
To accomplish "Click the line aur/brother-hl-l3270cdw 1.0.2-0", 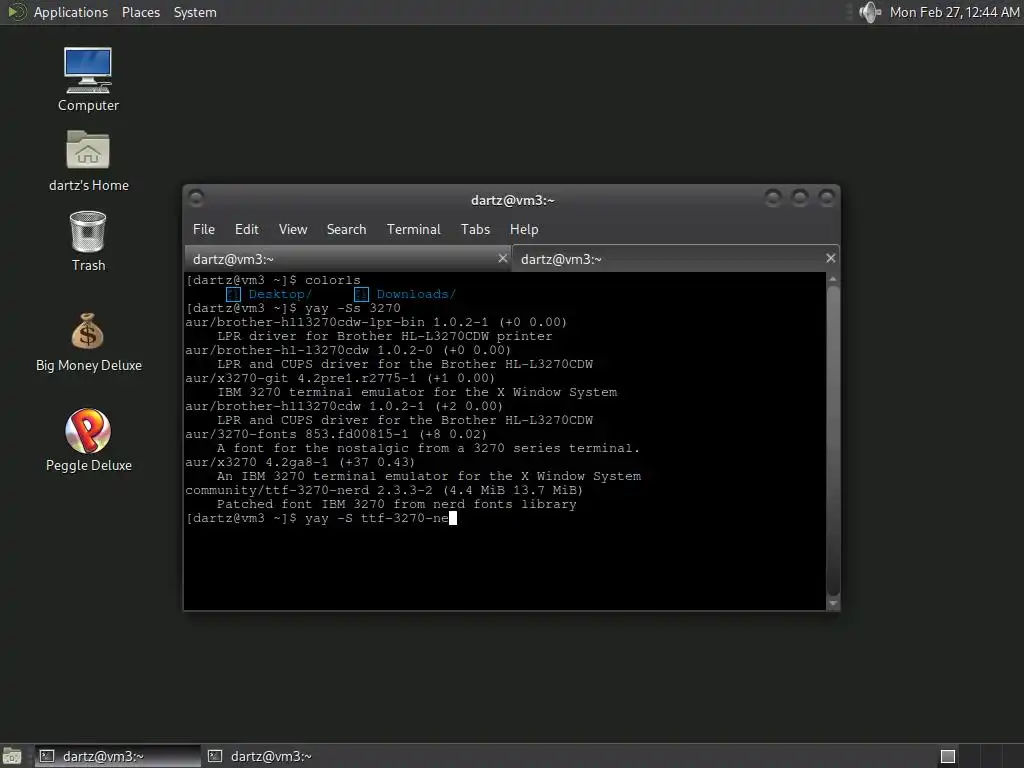I will point(348,350).
